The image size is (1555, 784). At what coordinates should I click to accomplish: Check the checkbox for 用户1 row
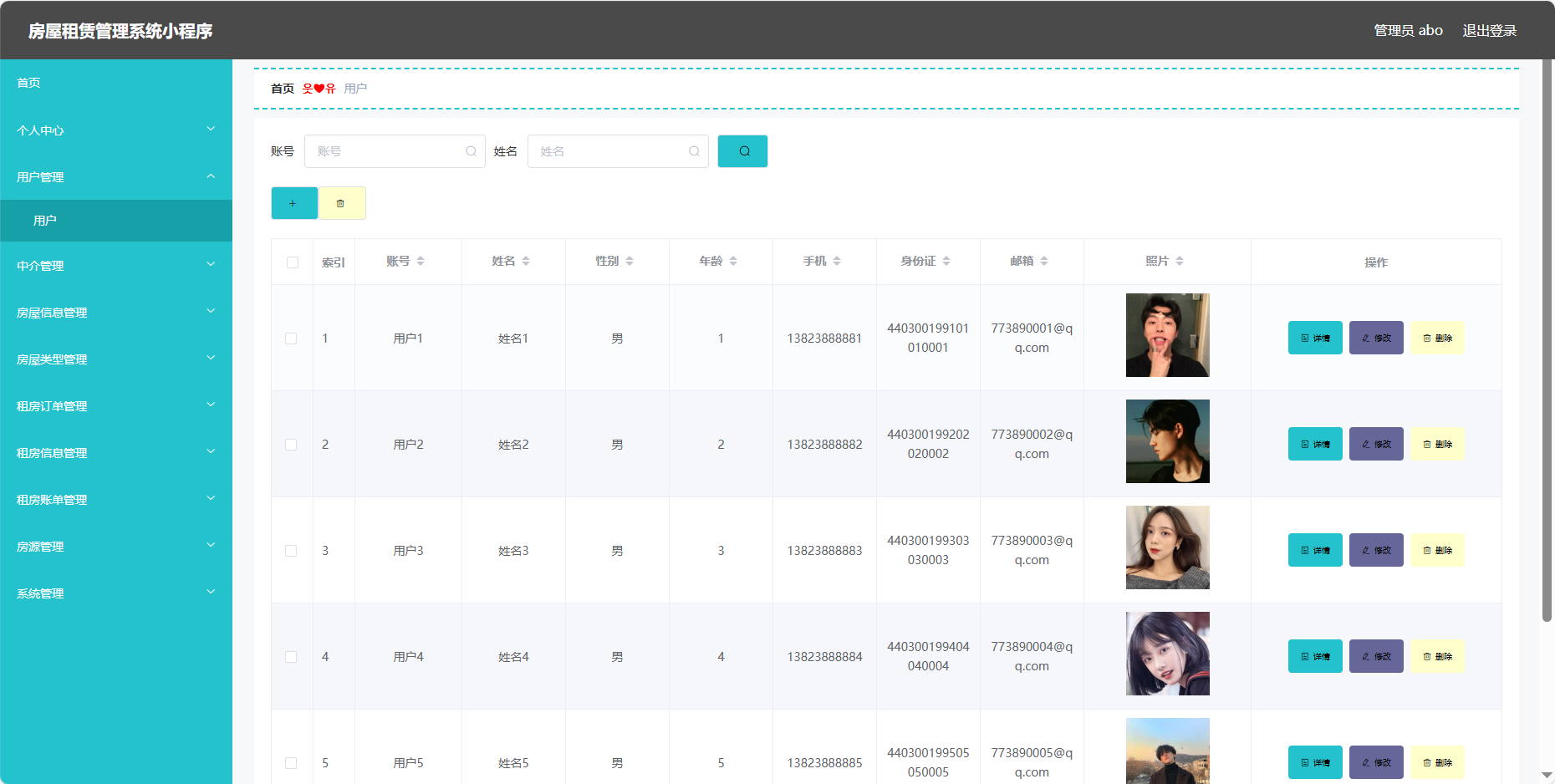pos(291,339)
